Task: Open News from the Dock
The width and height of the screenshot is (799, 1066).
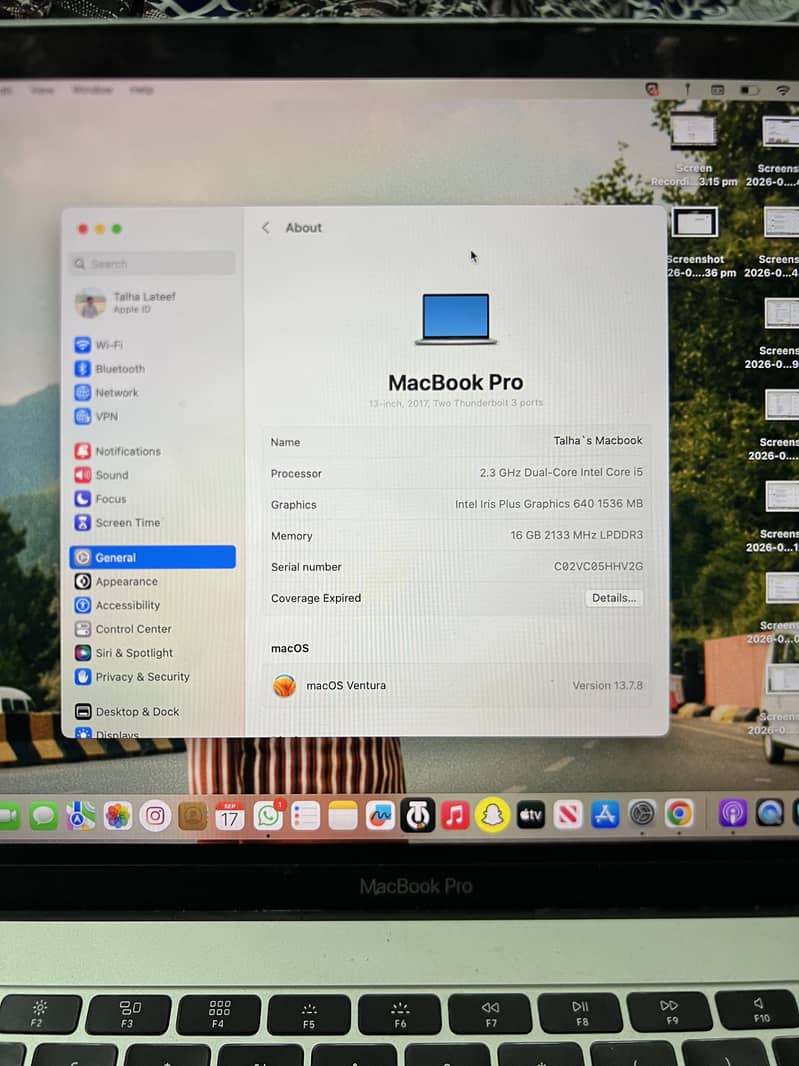Action: 568,814
